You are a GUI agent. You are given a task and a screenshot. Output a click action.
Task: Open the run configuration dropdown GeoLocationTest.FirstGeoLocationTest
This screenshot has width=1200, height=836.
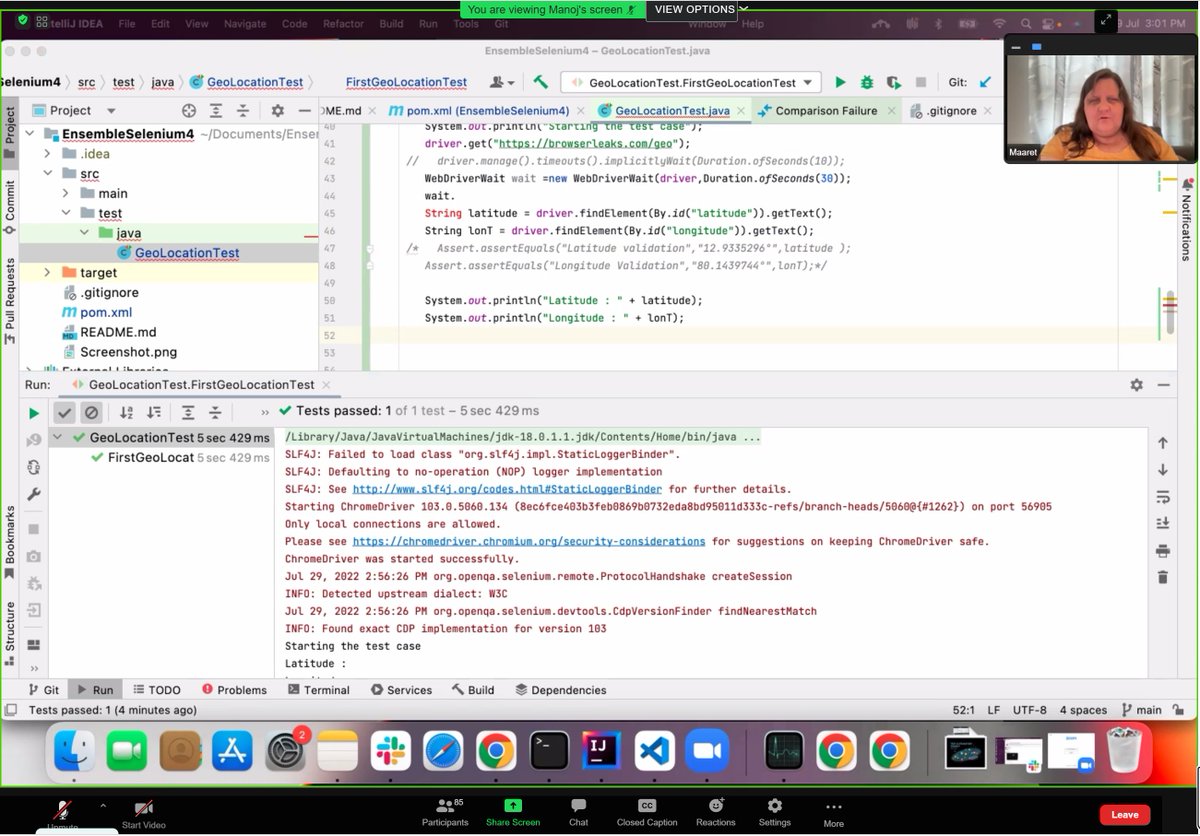691,83
